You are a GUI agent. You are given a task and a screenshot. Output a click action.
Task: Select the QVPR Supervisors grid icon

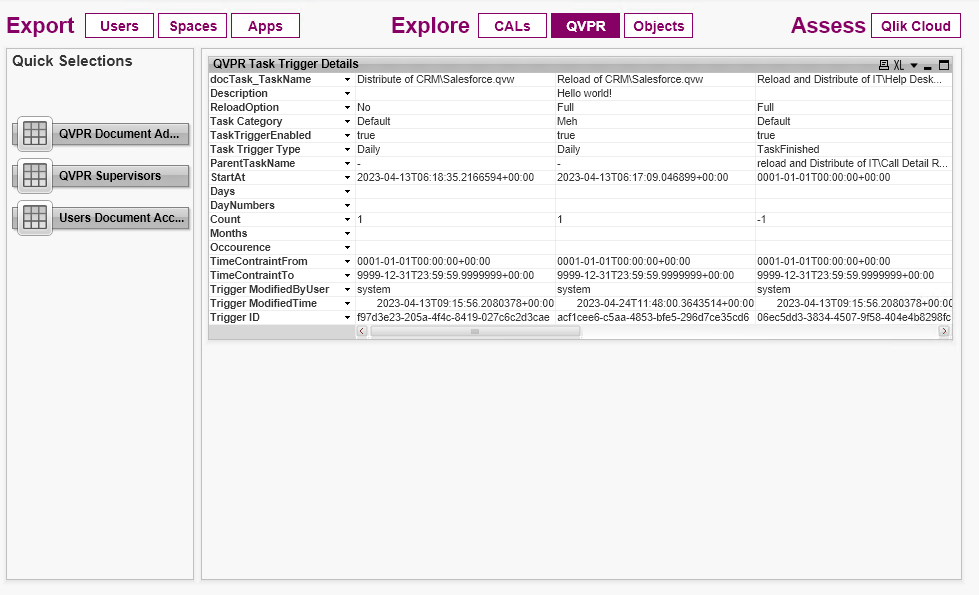click(34, 176)
